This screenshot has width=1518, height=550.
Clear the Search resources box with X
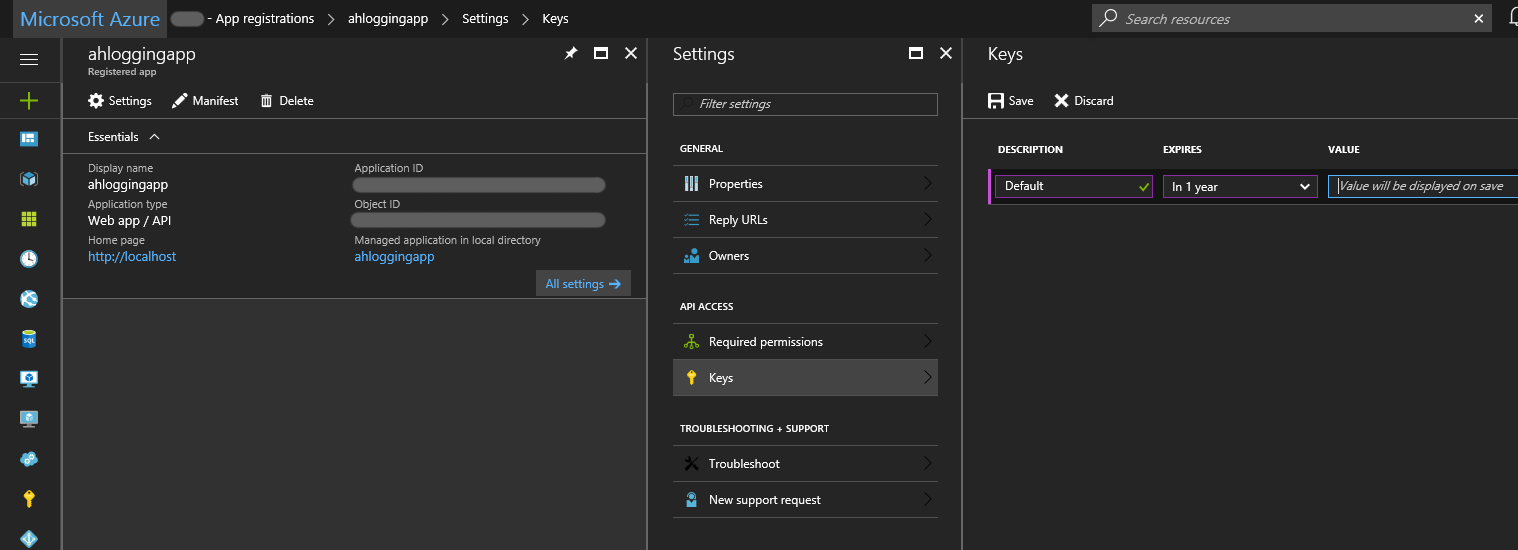point(1479,18)
